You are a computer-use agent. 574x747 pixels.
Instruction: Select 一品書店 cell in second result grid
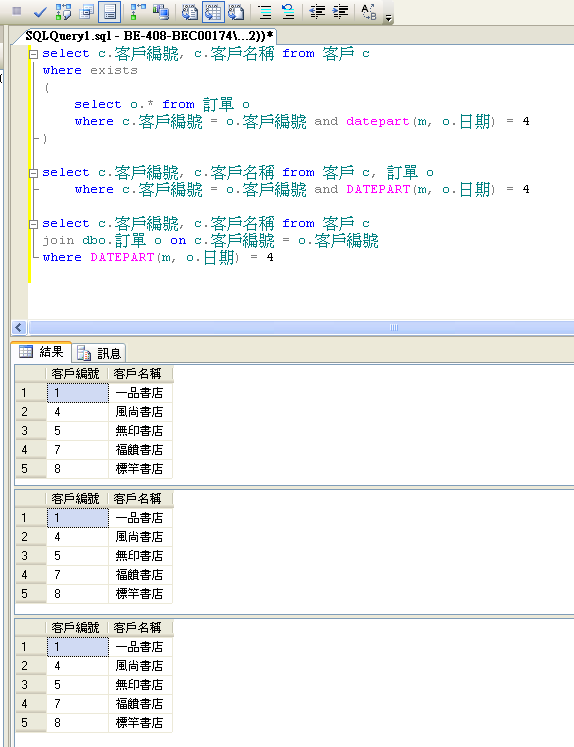[140, 518]
